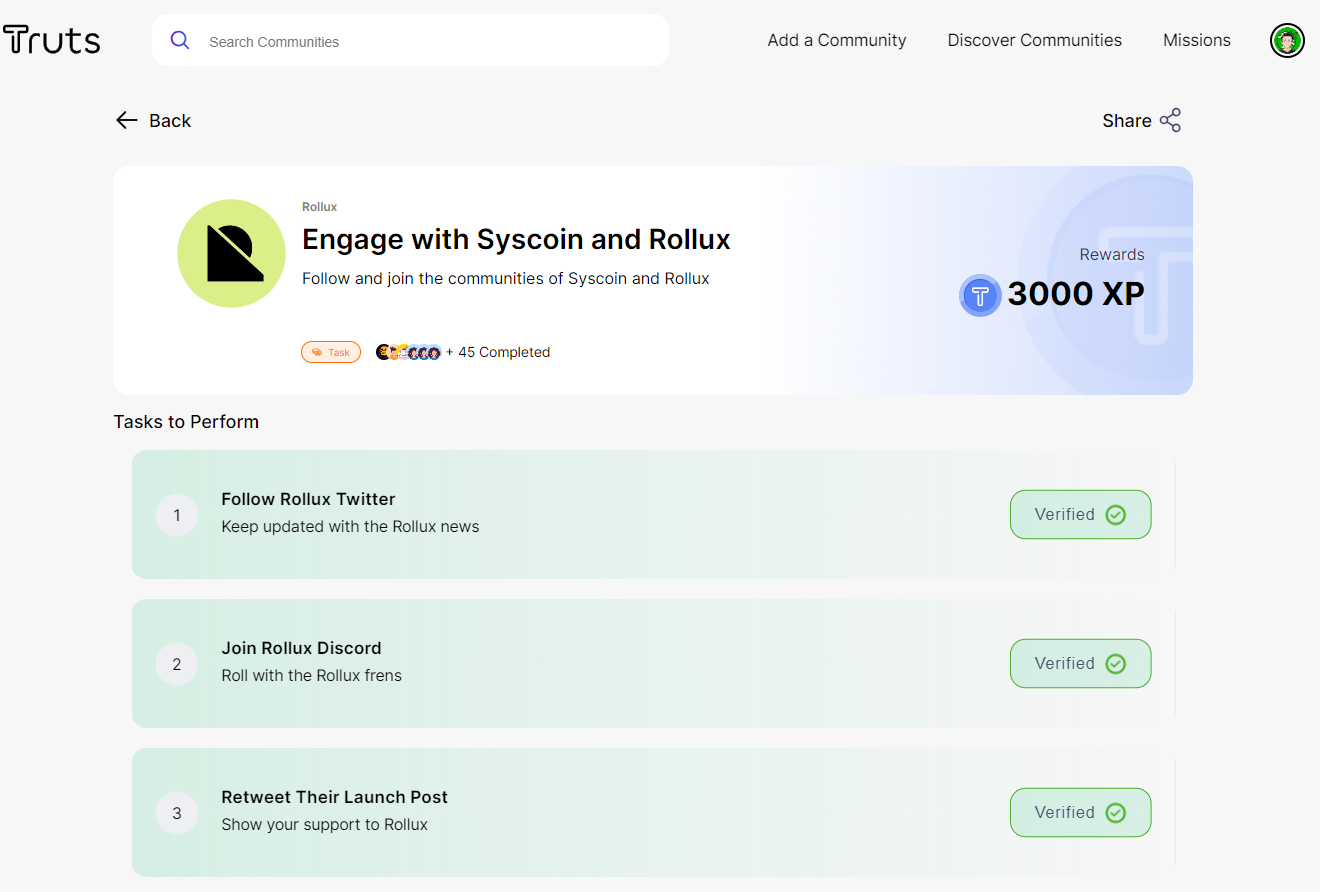Click the stacked participant avatars
This screenshot has height=892, width=1320.
[409, 352]
